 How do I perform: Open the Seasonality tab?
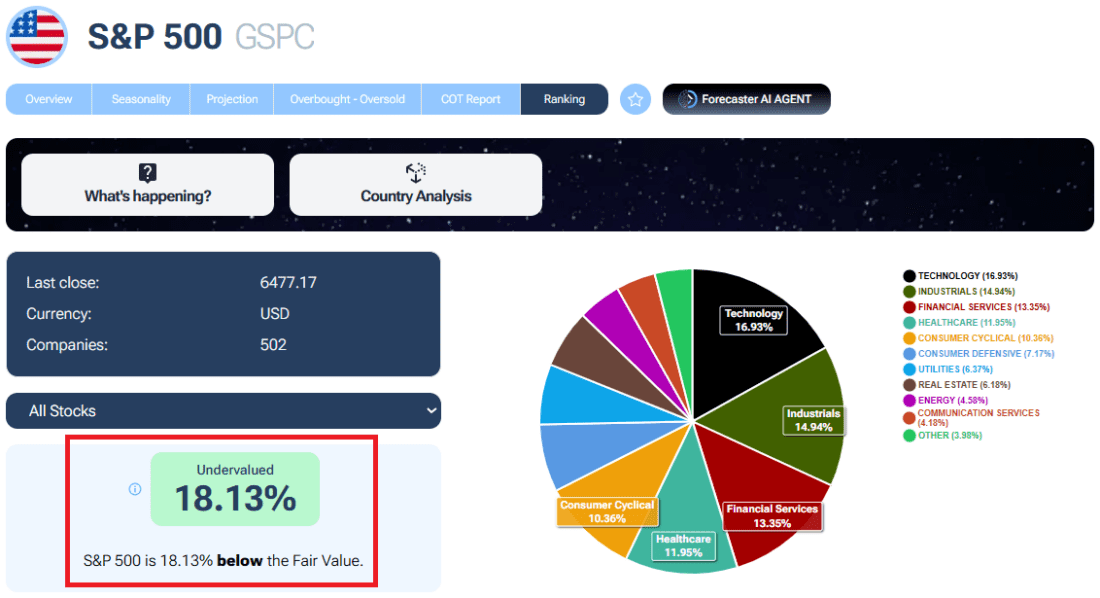tap(141, 99)
